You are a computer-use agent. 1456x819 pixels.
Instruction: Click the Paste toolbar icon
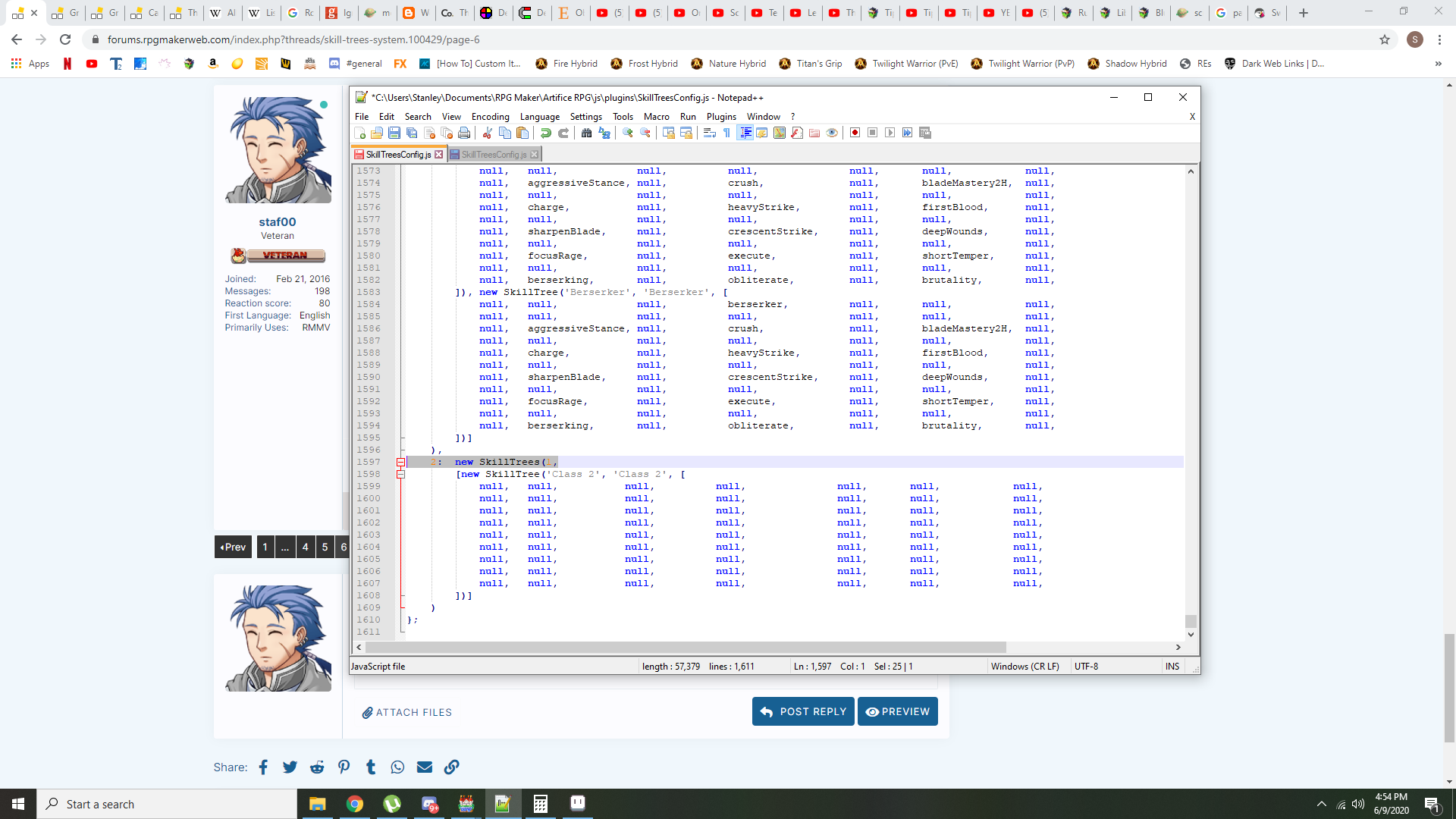click(x=522, y=133)
